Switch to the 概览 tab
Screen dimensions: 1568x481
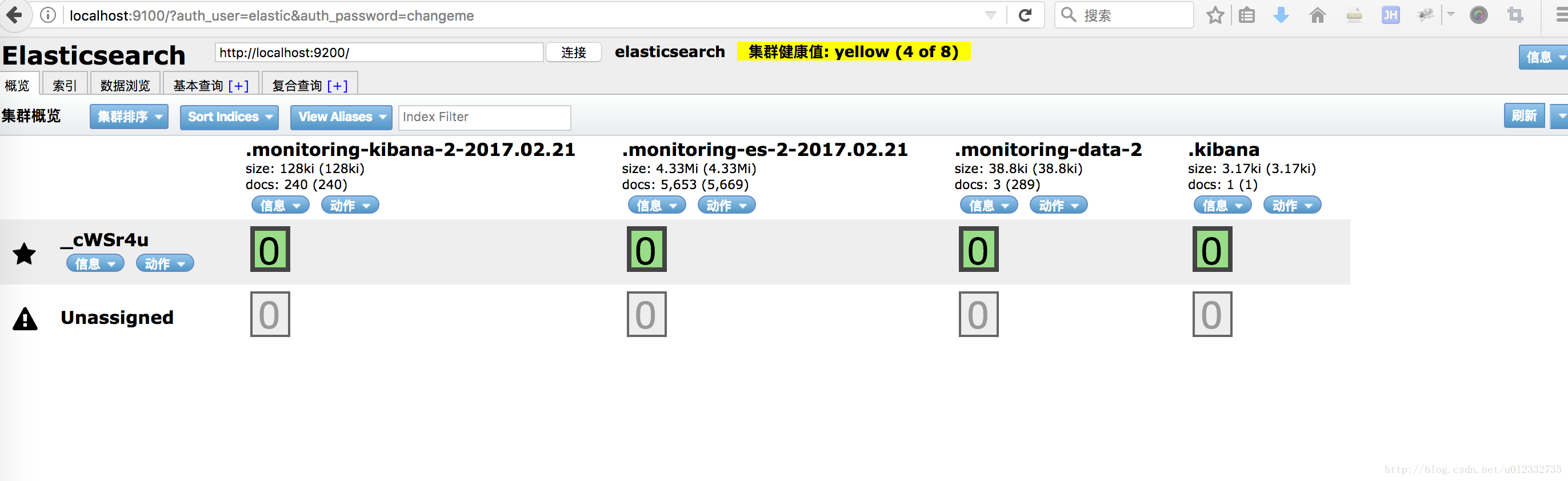coord(19,85)
